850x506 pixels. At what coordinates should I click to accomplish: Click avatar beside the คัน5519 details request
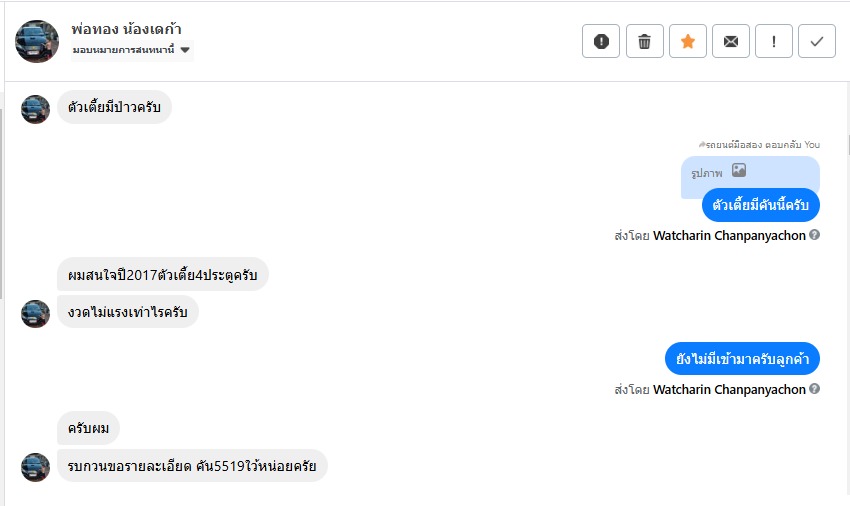click(x=35, y=466)
